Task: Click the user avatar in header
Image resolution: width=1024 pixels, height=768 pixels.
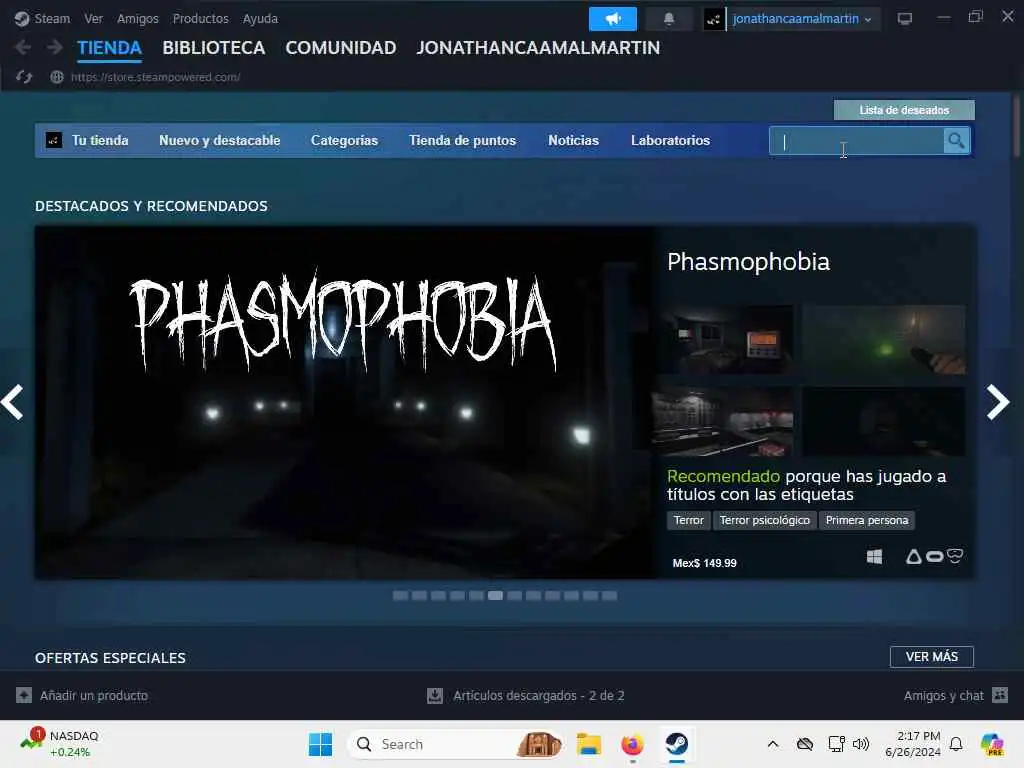Action: pos(713,19)
